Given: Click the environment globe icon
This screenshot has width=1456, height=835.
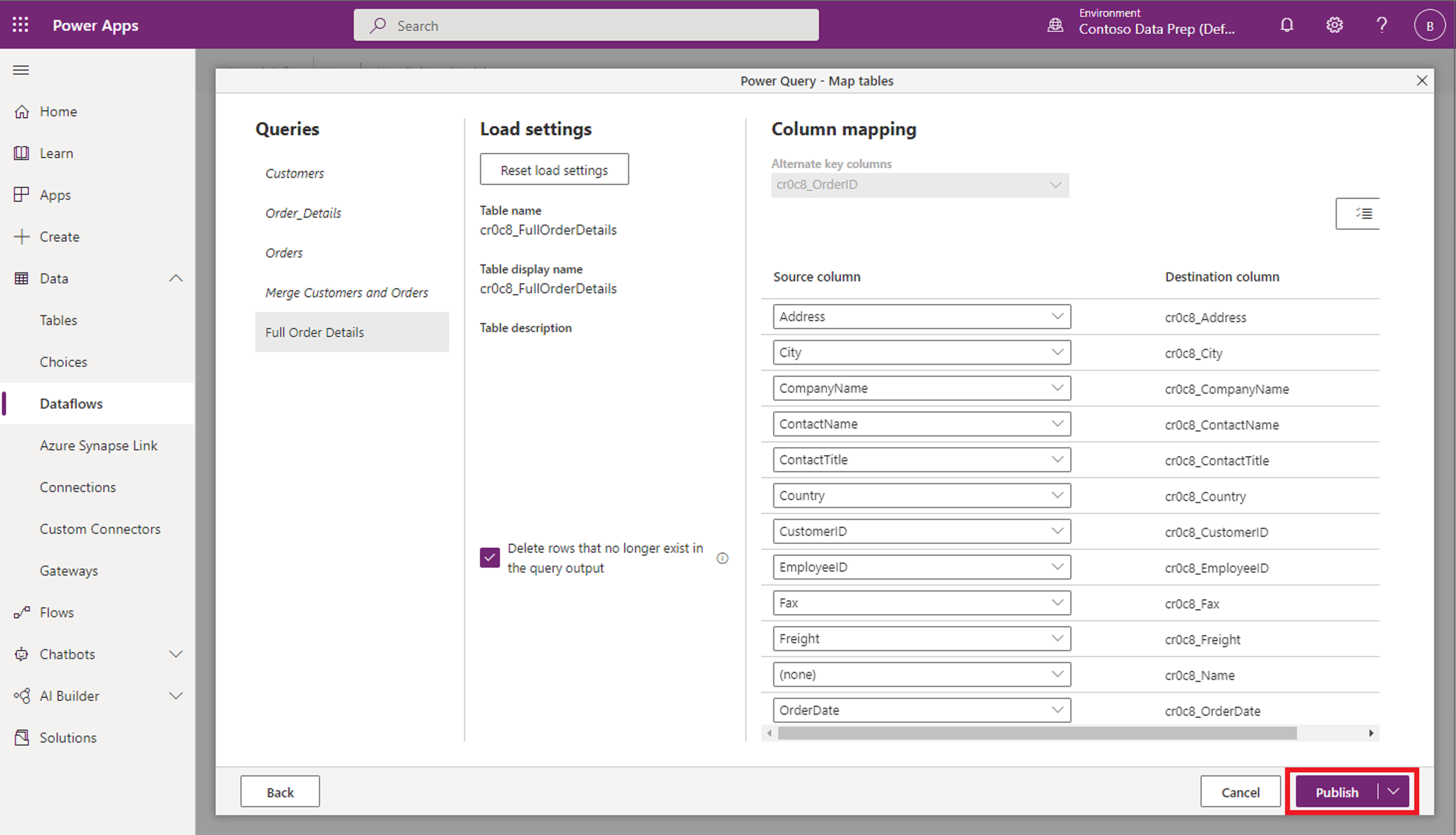Looking at the screenshot, I should [x=1055, y=25].
